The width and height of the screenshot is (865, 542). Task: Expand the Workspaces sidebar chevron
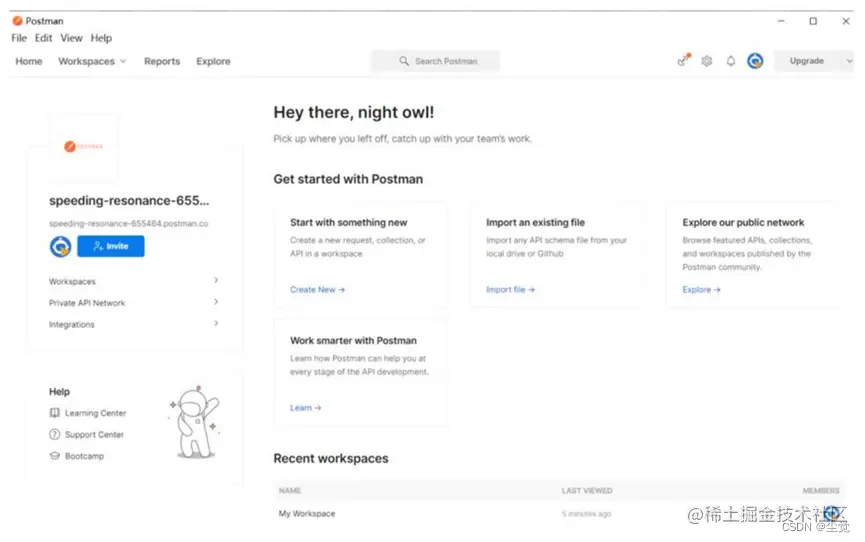coord(216,280)
